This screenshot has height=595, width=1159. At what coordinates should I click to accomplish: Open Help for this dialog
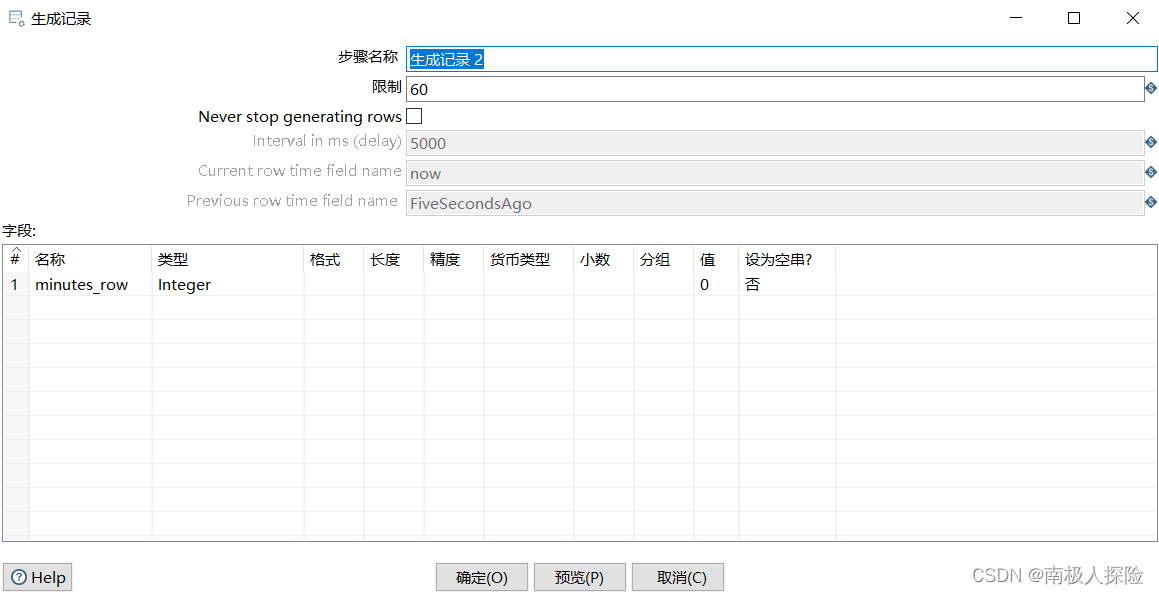[38, 577]
